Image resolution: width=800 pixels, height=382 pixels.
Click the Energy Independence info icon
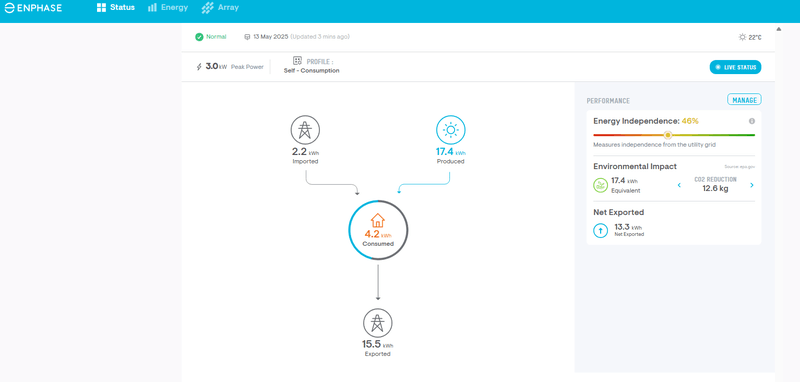(x=752, y=121)
